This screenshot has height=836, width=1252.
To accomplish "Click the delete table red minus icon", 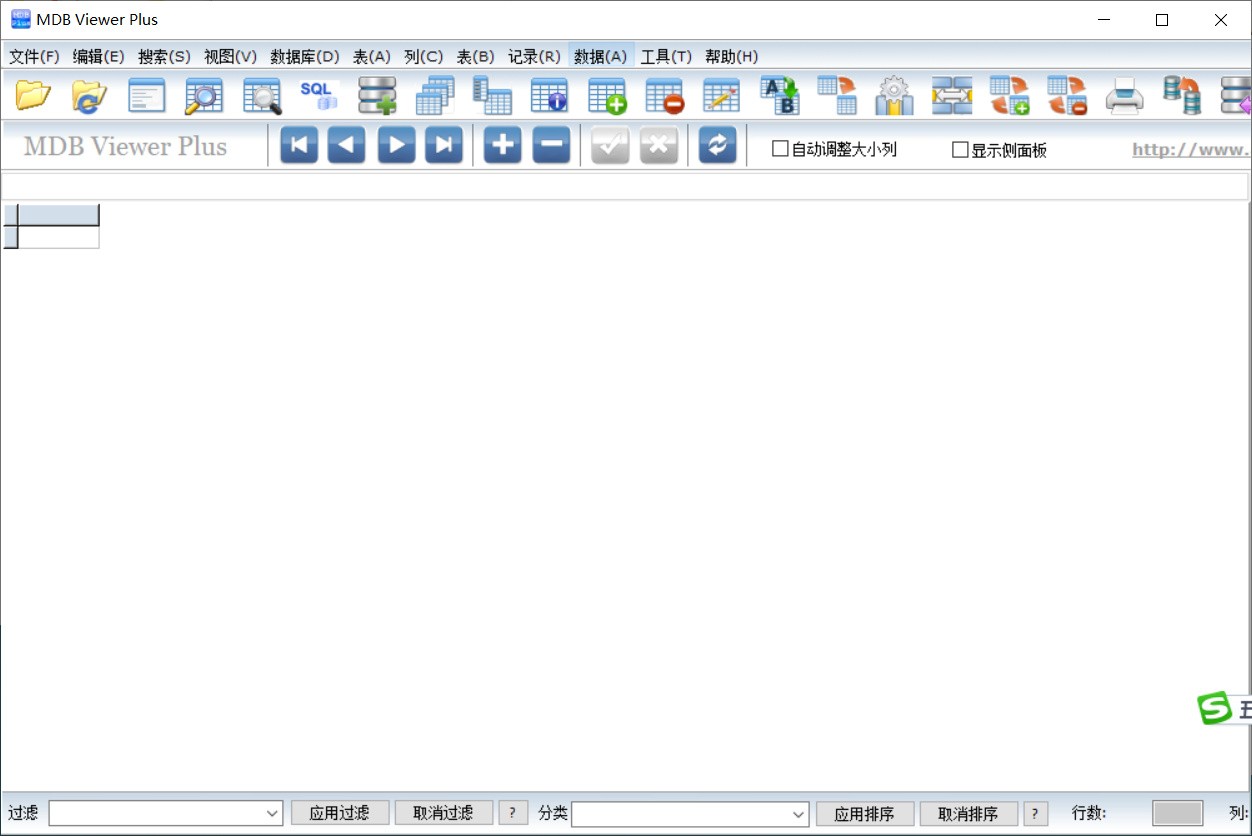I will [x=664, y=96].
